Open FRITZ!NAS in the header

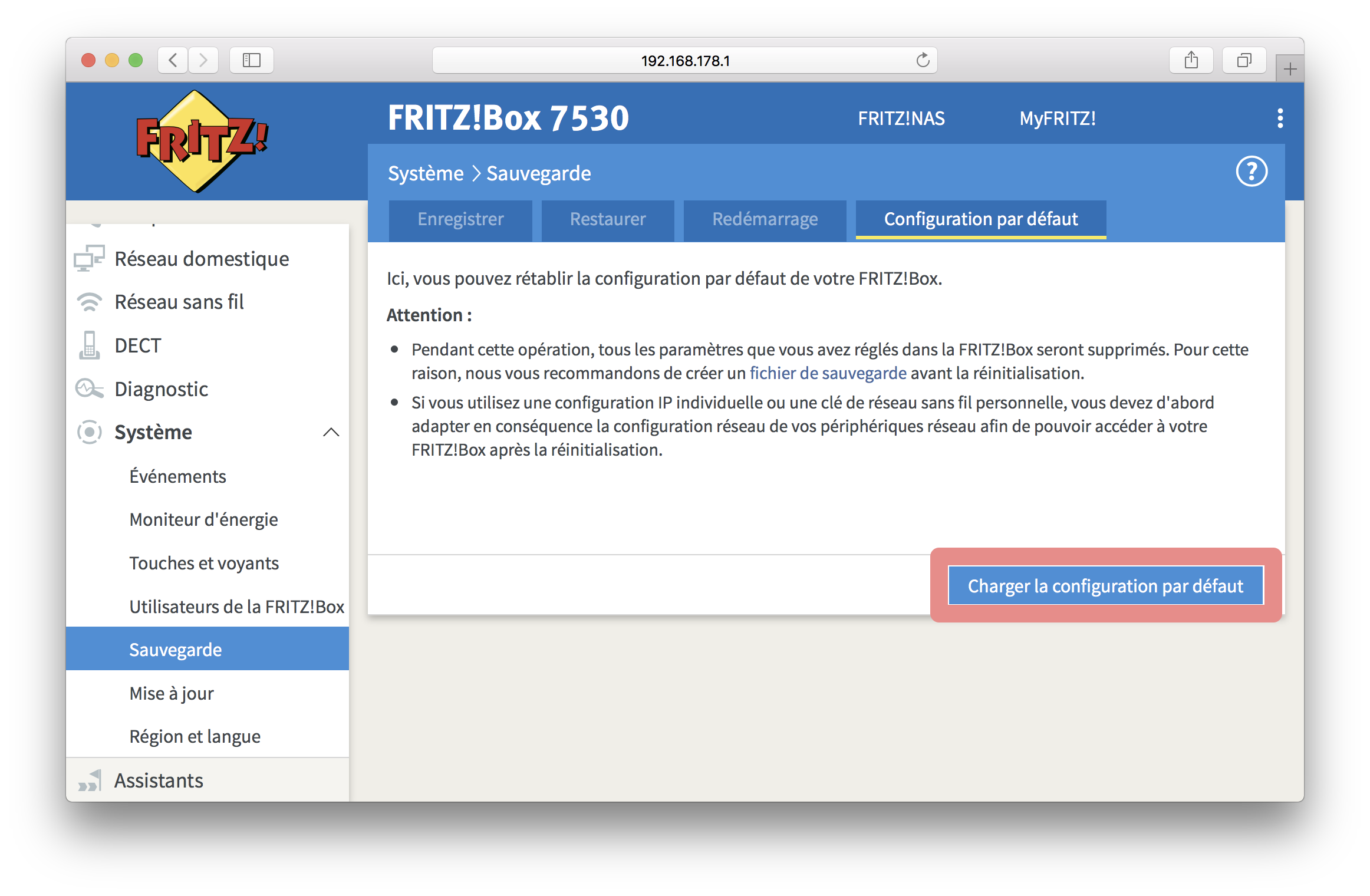pos(901,118)
